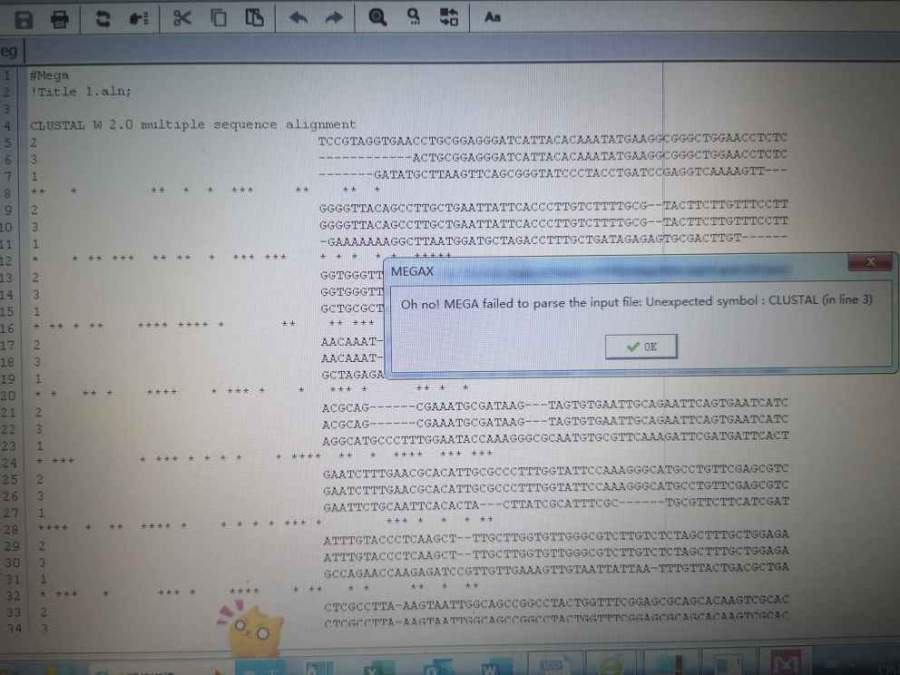Select the file tab ending in 'eg'

click(9, 51)
